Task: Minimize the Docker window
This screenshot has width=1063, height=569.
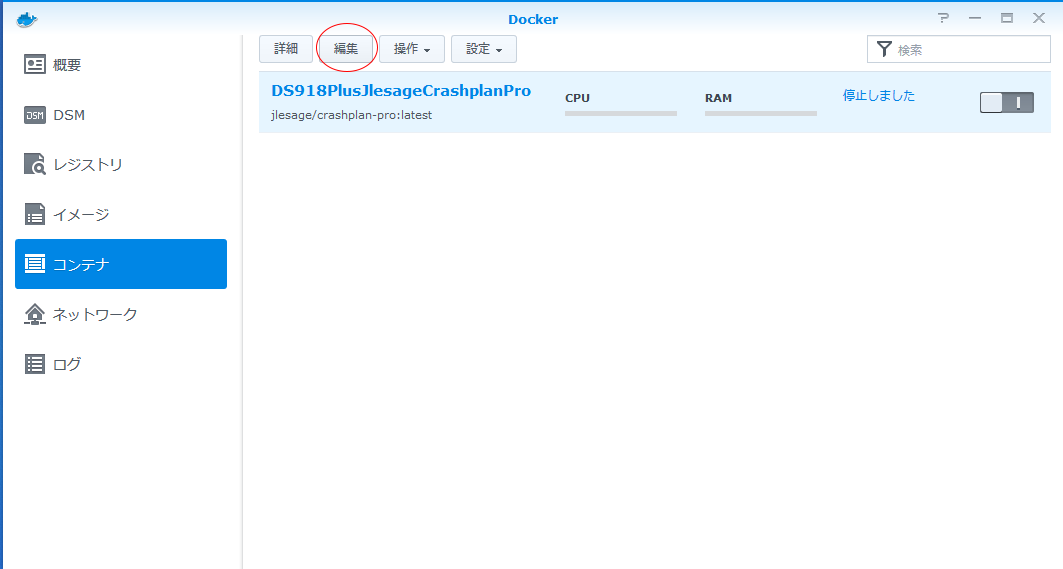Action: 975,18
